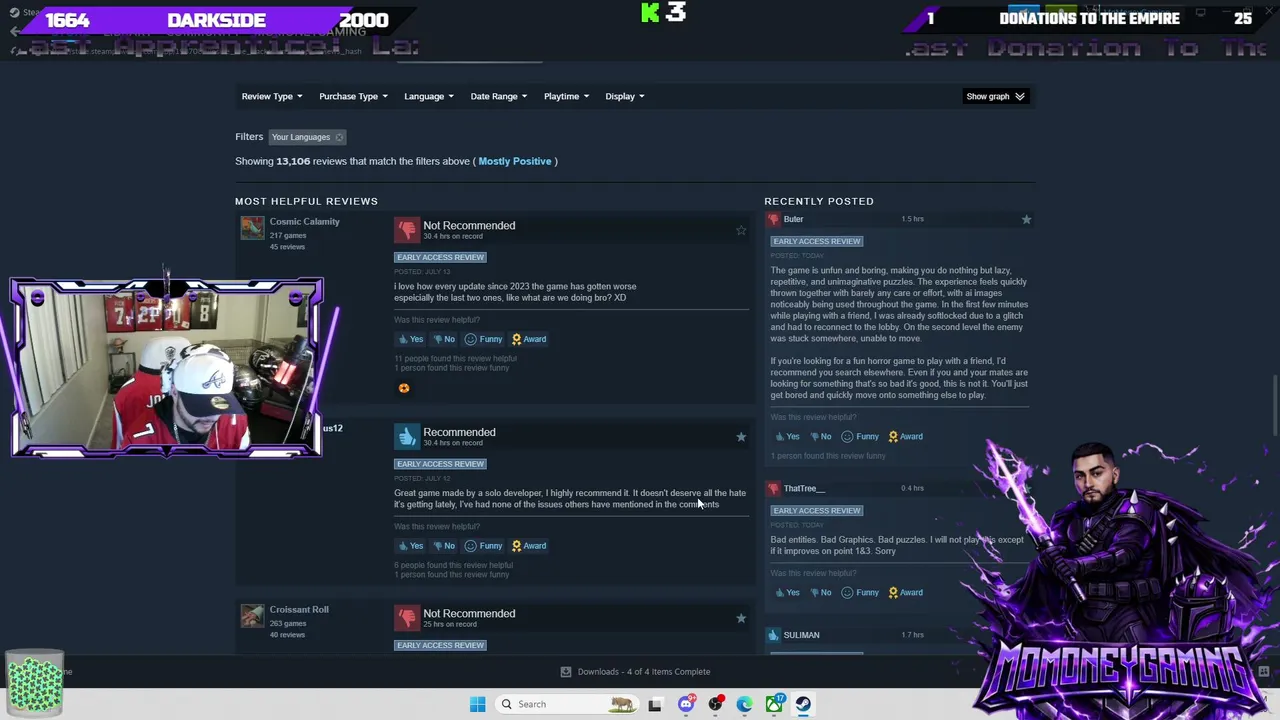Mark the solo developer review as Funny

(483, 546)
